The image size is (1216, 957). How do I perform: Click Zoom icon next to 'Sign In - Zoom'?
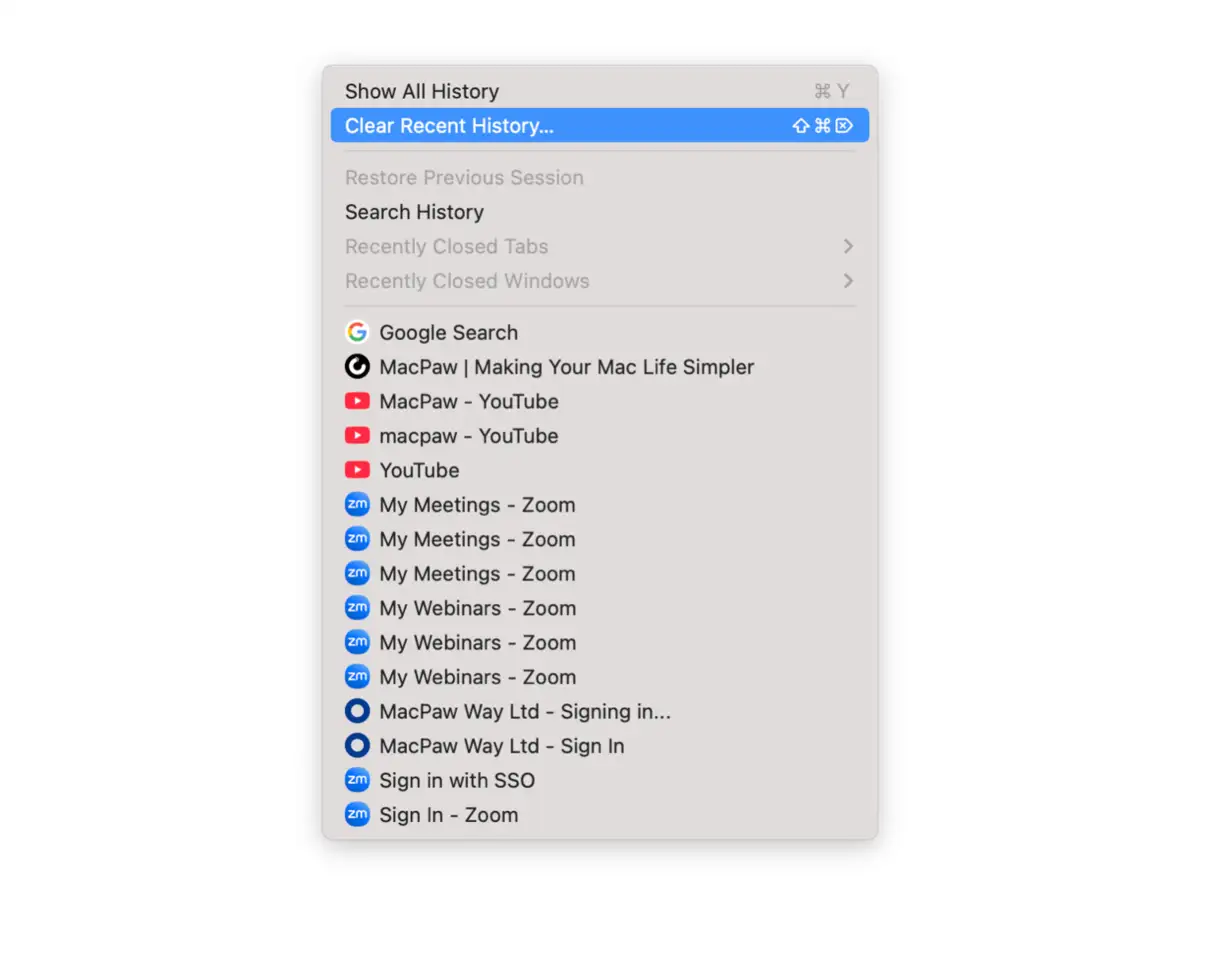(x=357, y=814)
